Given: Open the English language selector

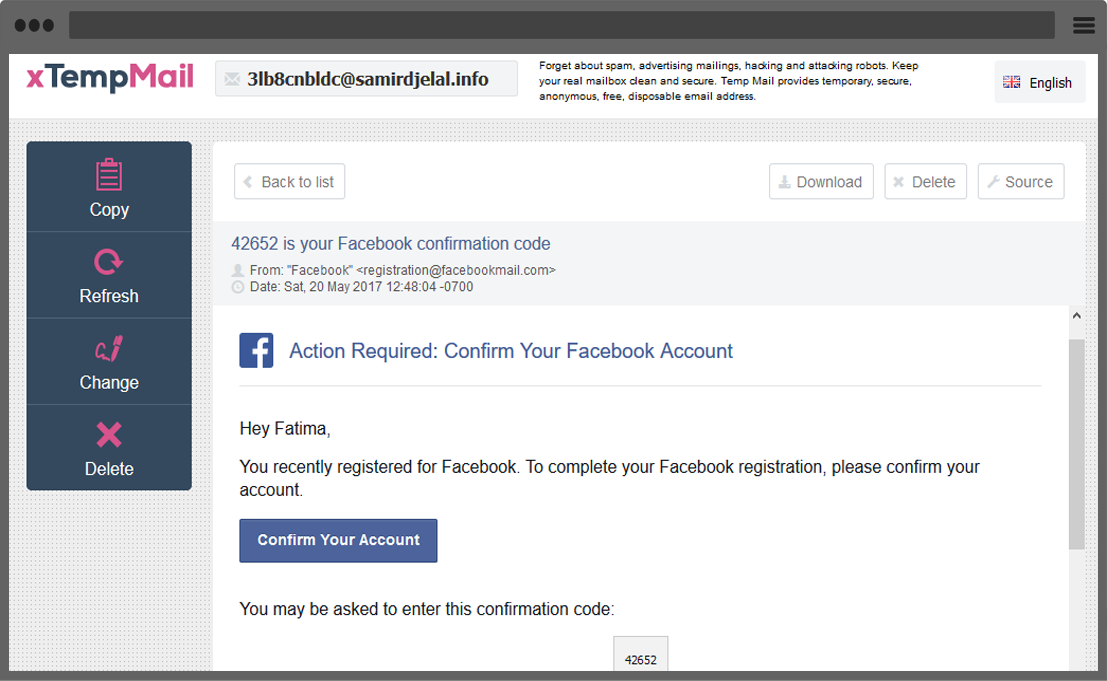Looking at the screenshot, I should coord(1038,82).
